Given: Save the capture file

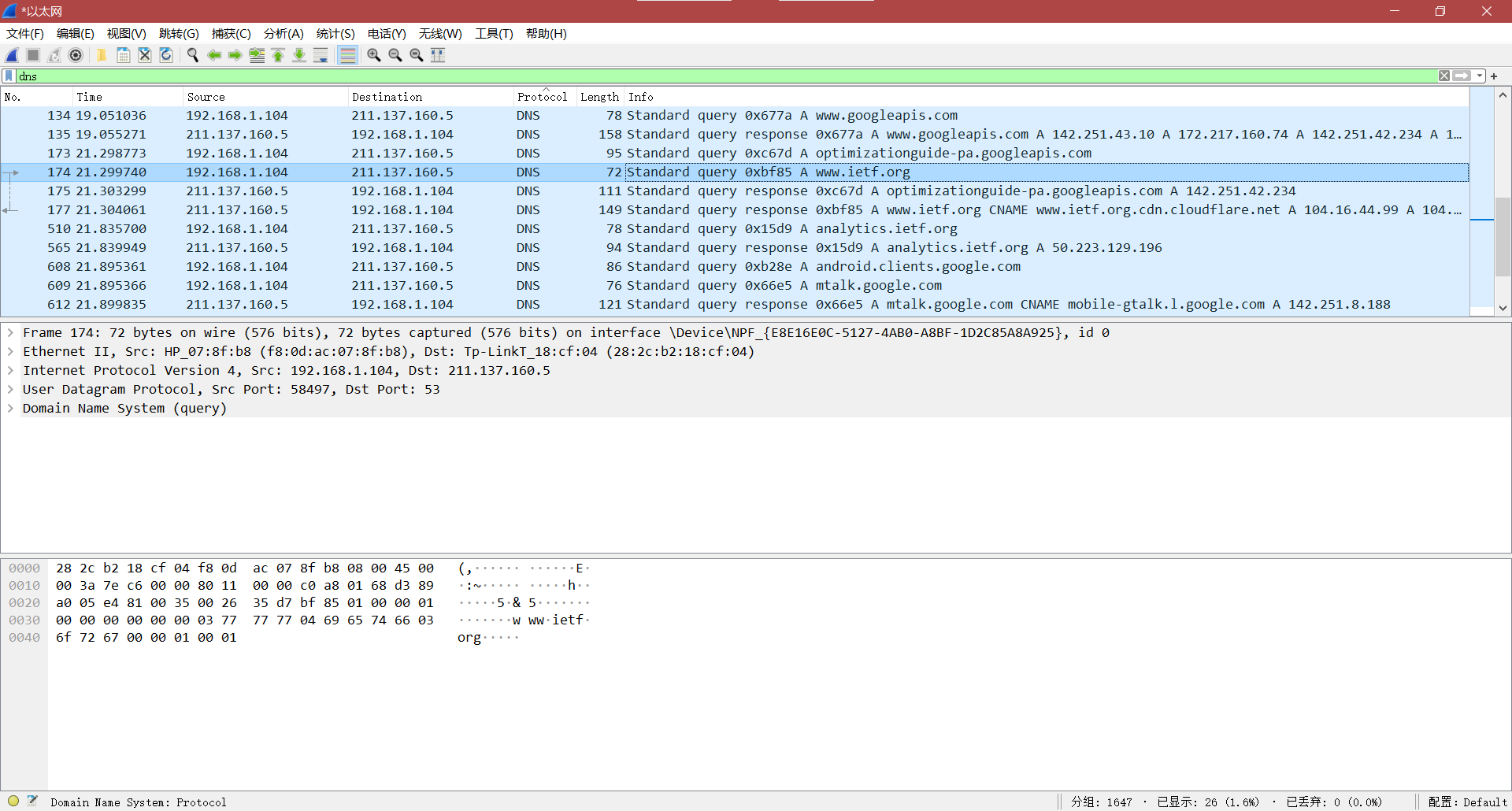Looking at the screenshot, I should pos(123,55).
